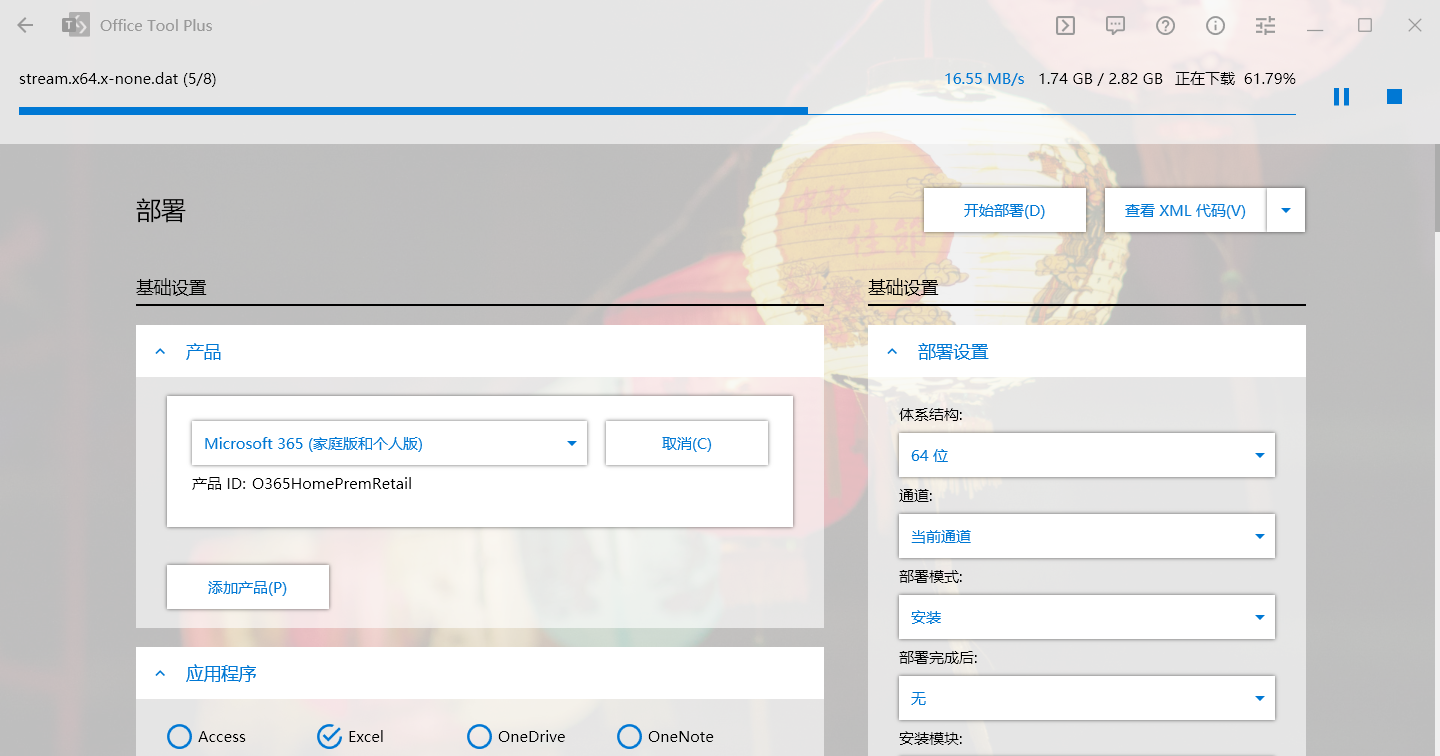Click the left 基础设置 heading
The image size is (1440, 756).
tap(171, 288)
